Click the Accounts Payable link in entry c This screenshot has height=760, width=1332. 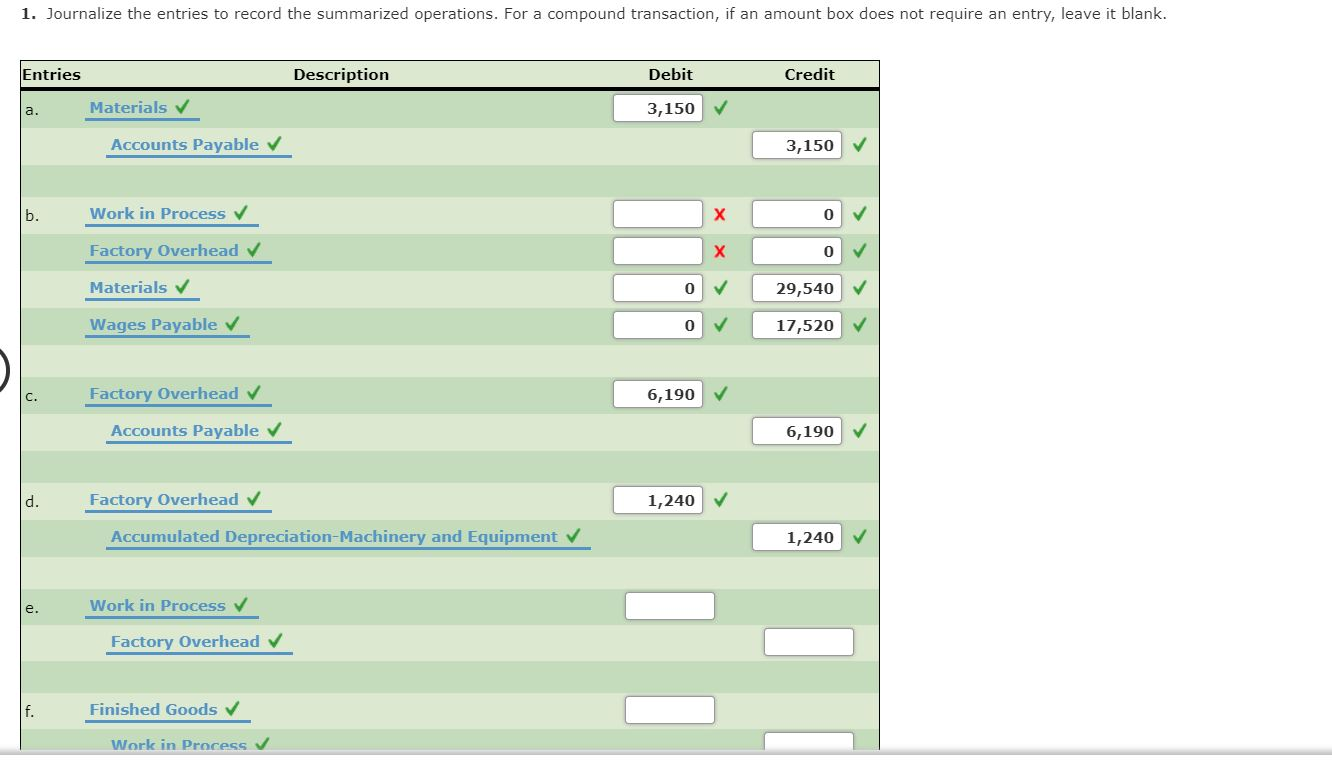pos(185,430)
